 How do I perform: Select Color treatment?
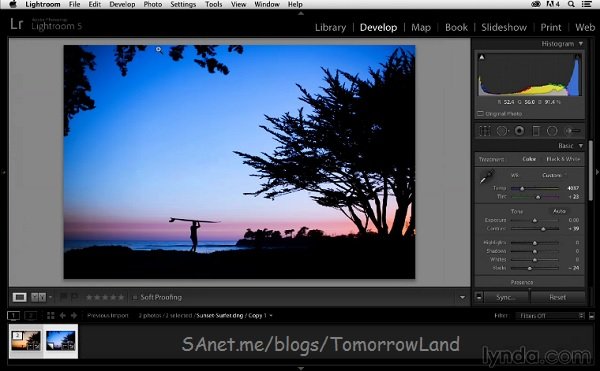(529, 159)
